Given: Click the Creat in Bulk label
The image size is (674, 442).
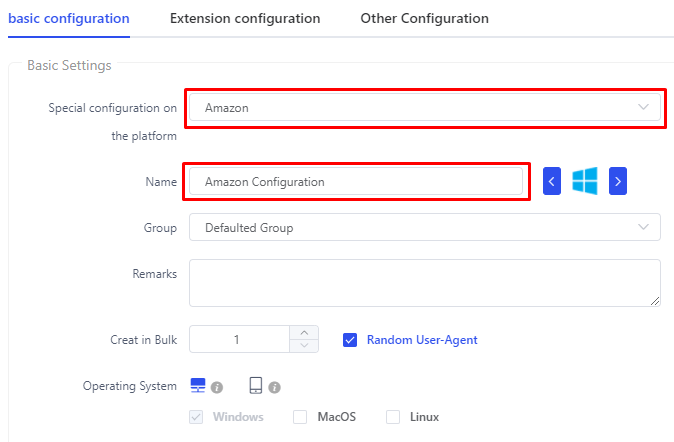Looking at the screenshot, I should click(x=144, y=340).
